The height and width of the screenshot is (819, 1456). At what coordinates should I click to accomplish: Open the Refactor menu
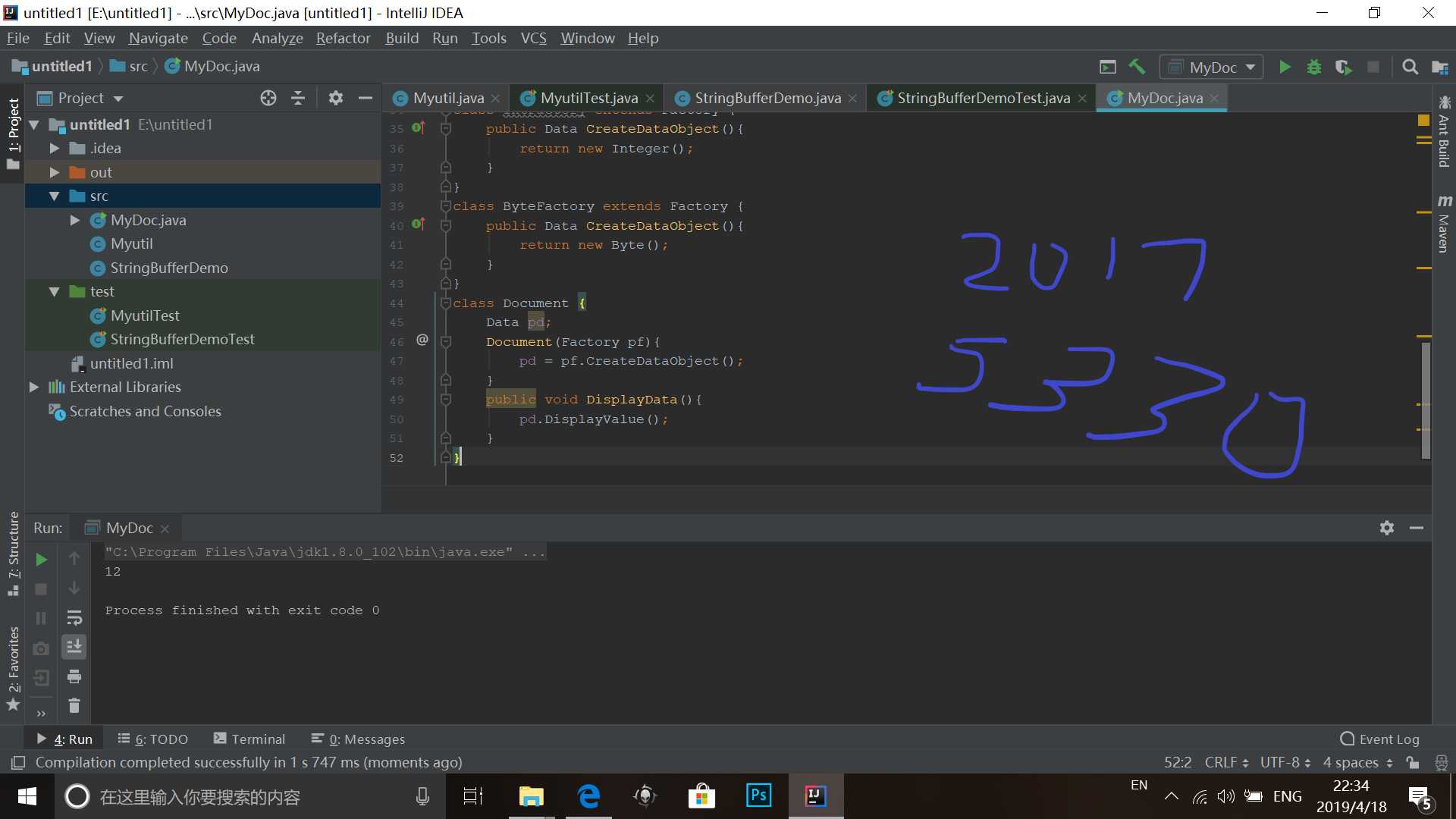pos(343,38)
